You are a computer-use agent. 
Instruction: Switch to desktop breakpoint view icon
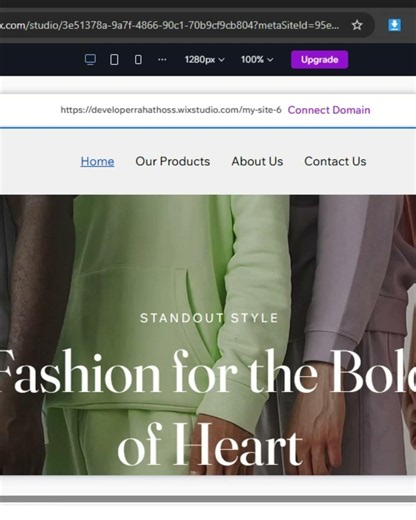[90, 60]
